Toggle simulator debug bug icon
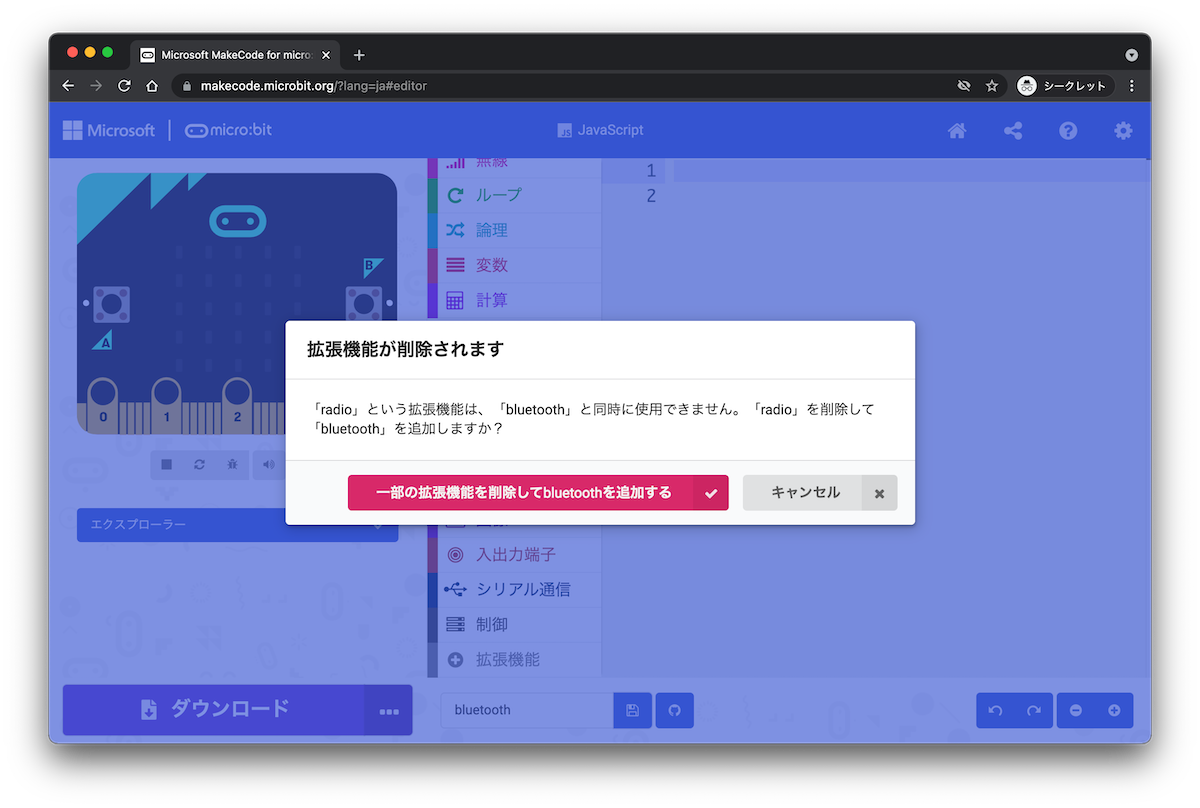 tap(231, 464)
